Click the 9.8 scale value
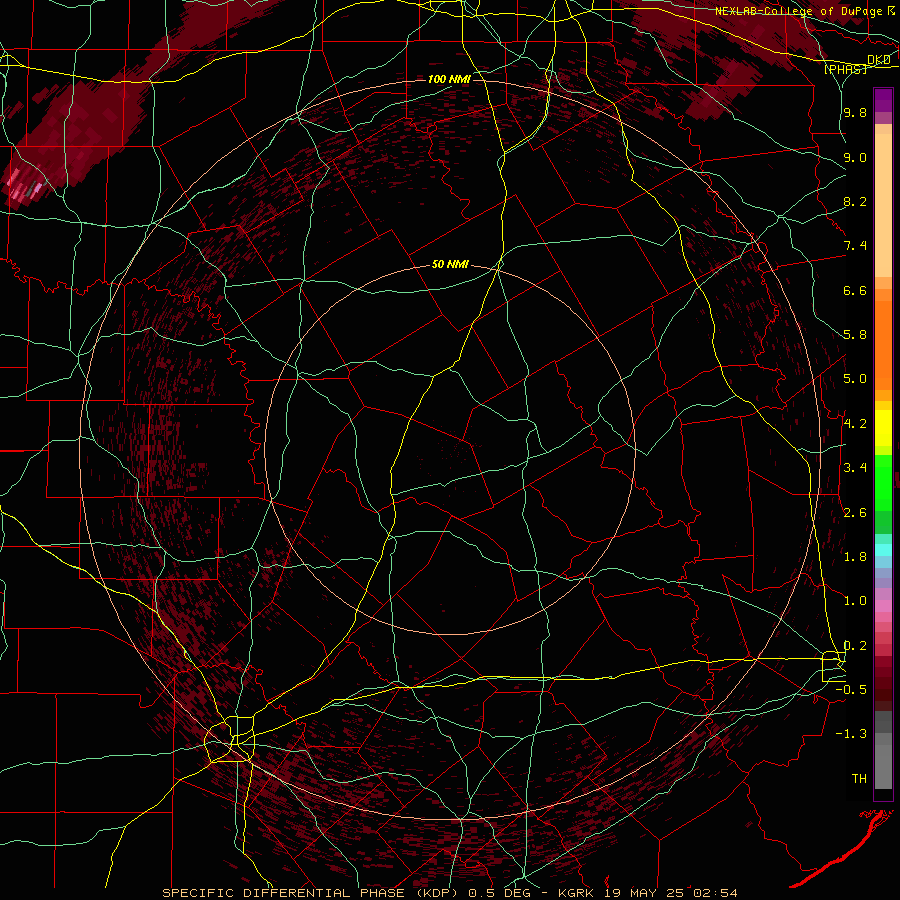 pos(855,112)
